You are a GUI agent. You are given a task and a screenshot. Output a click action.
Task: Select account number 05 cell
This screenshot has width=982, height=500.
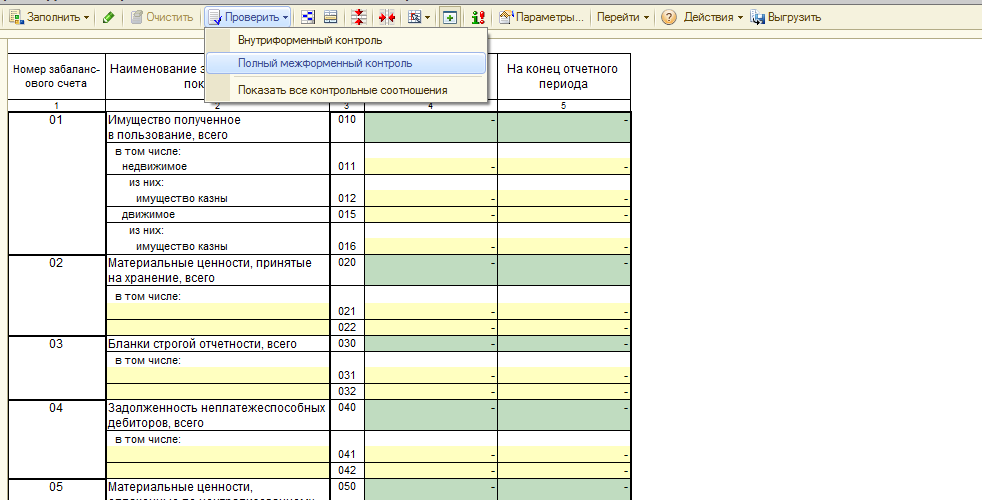point(57,490)
